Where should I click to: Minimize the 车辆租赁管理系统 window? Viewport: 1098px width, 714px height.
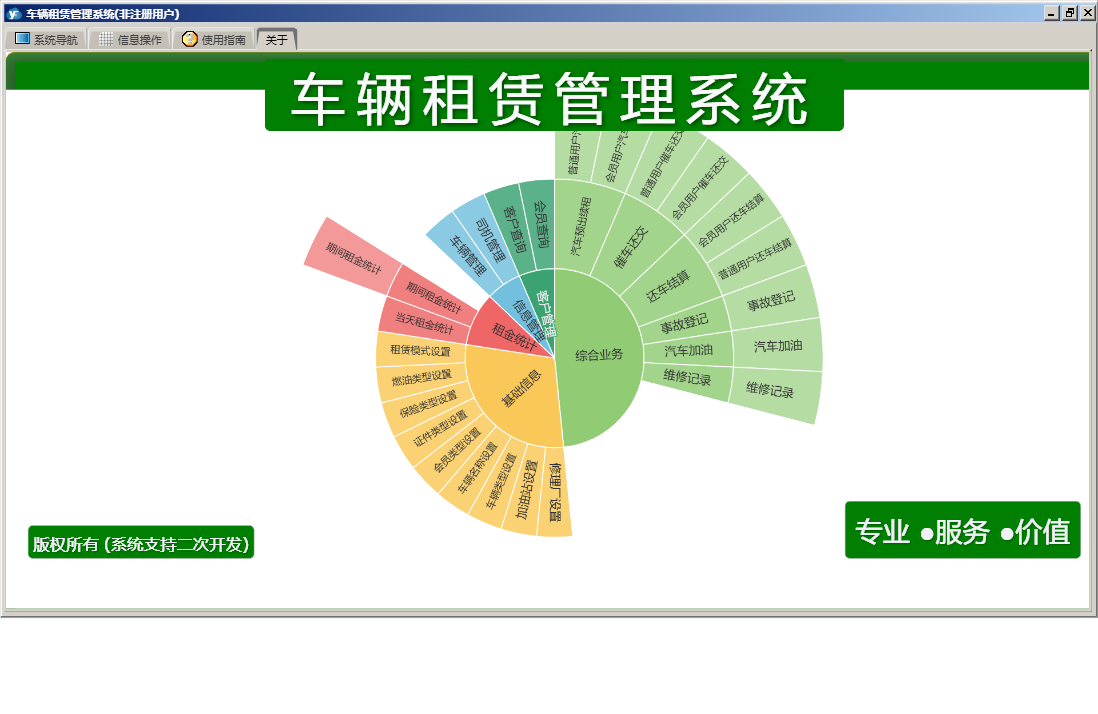1052,13
